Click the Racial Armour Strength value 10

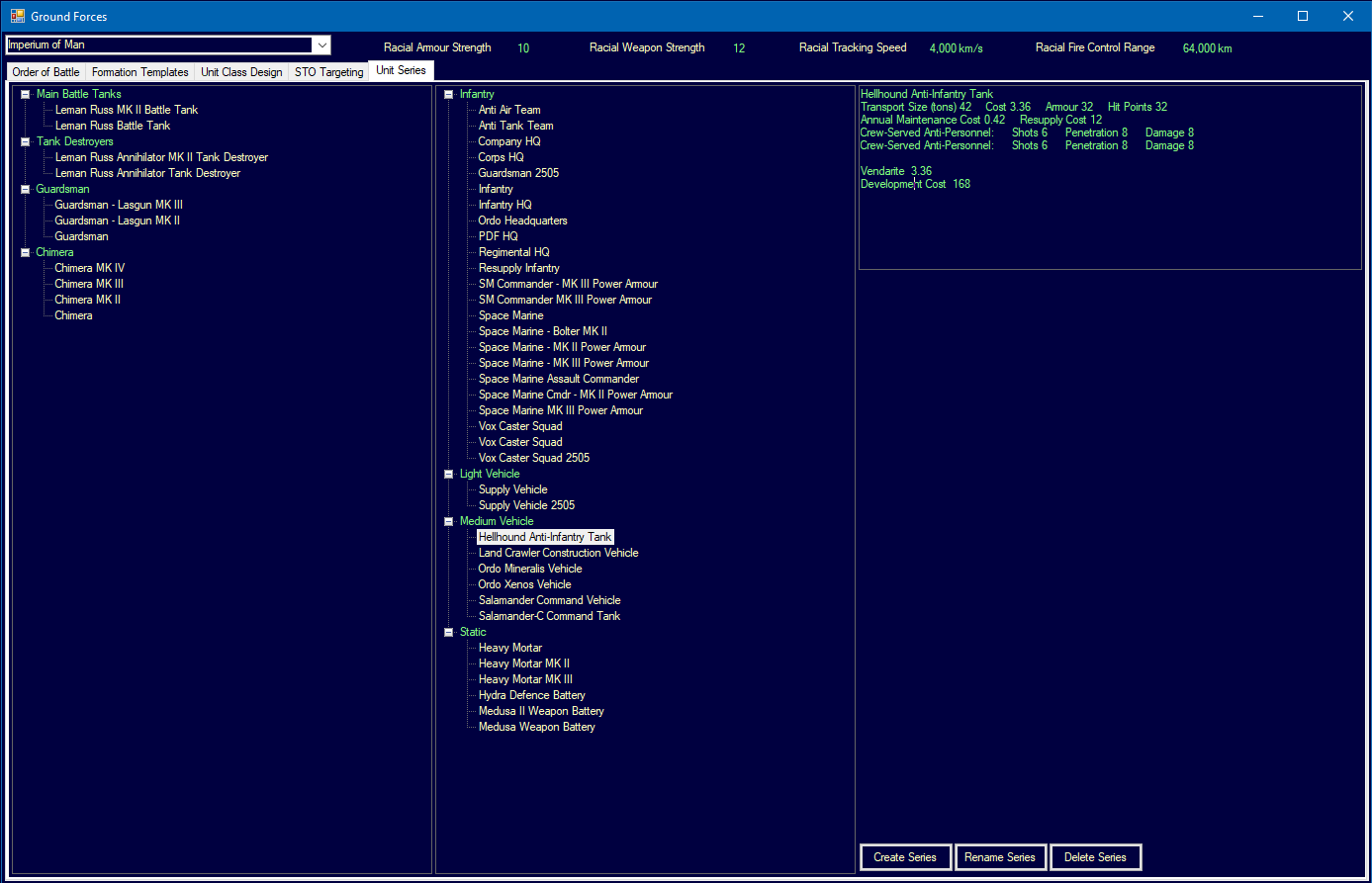pyautogui.click(x=523, y=47)
